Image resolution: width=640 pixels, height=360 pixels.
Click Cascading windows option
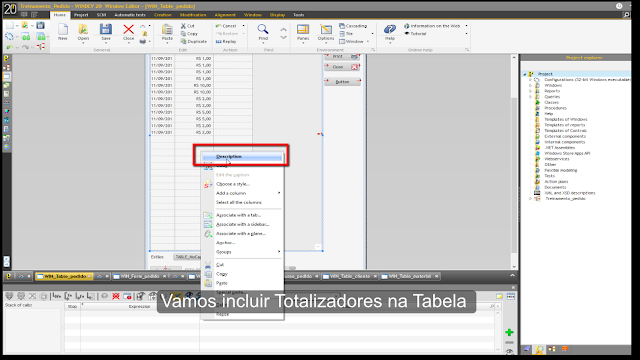click(x=353, y=26)
